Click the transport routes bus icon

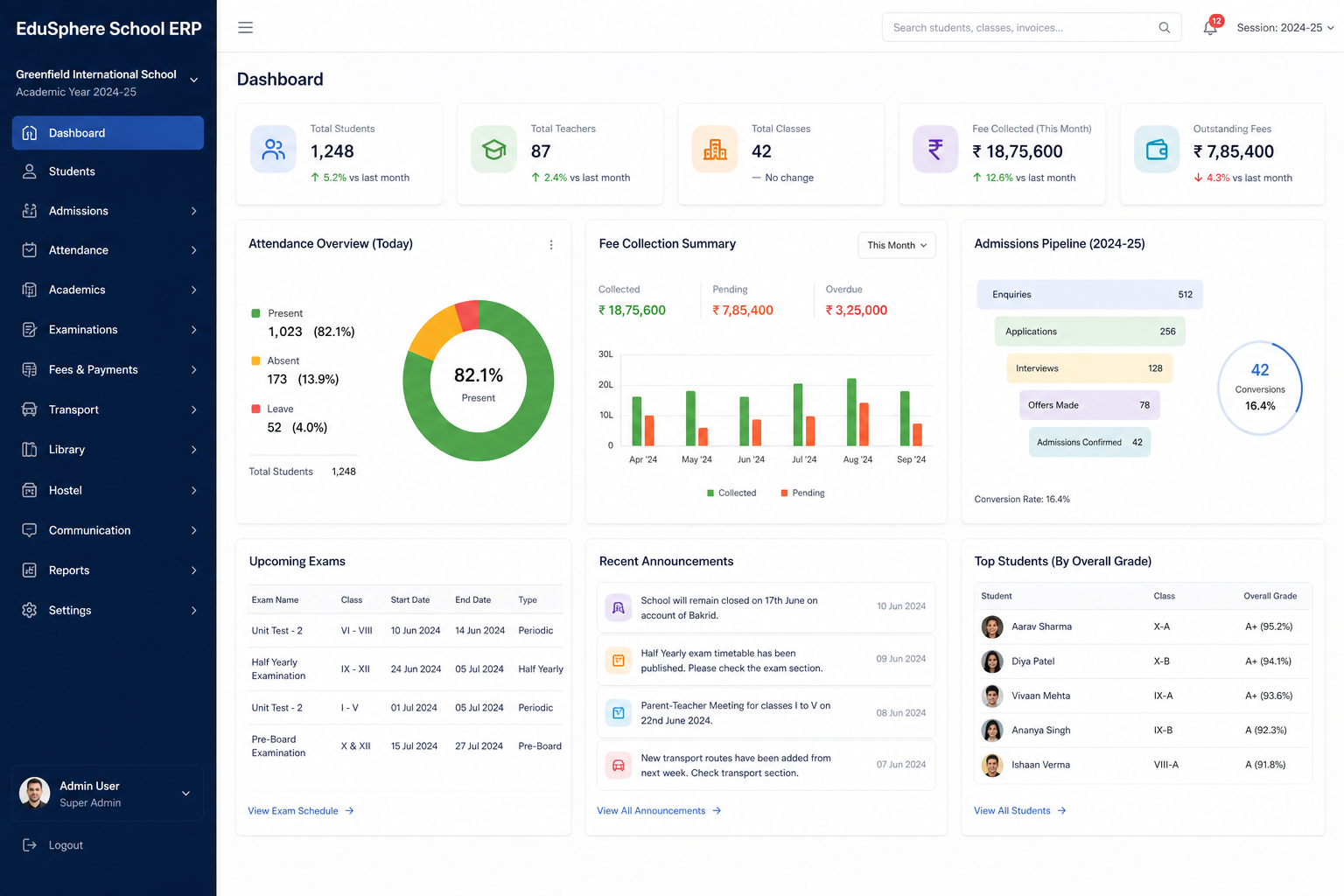pyautogui.click(x=619, y=766)
